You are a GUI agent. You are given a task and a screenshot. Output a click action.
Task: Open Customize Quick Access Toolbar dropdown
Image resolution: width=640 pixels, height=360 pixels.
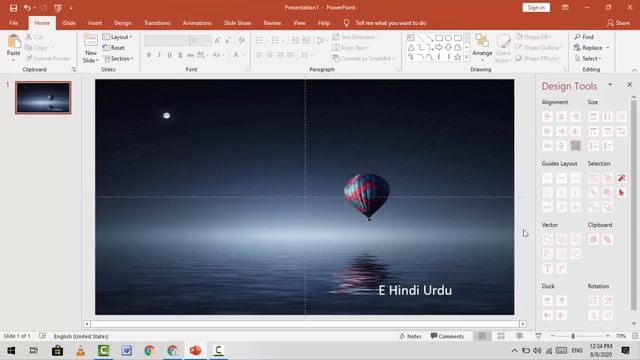[x=71, y=8]
